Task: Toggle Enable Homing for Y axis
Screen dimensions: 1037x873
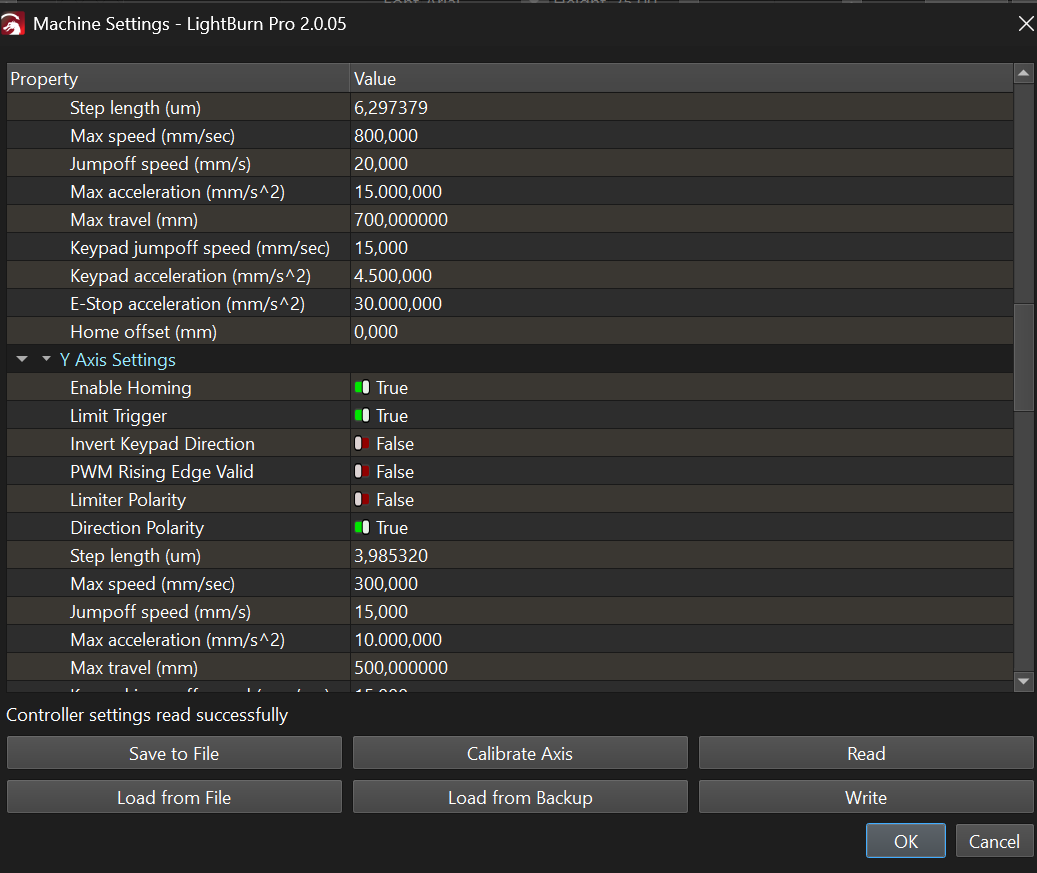Action: click(x=362, y=388)
